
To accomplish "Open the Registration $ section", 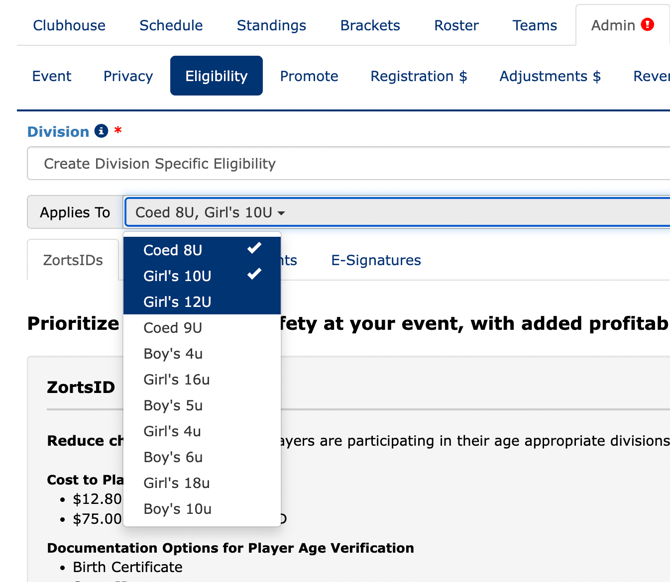I will coord(418,76).
